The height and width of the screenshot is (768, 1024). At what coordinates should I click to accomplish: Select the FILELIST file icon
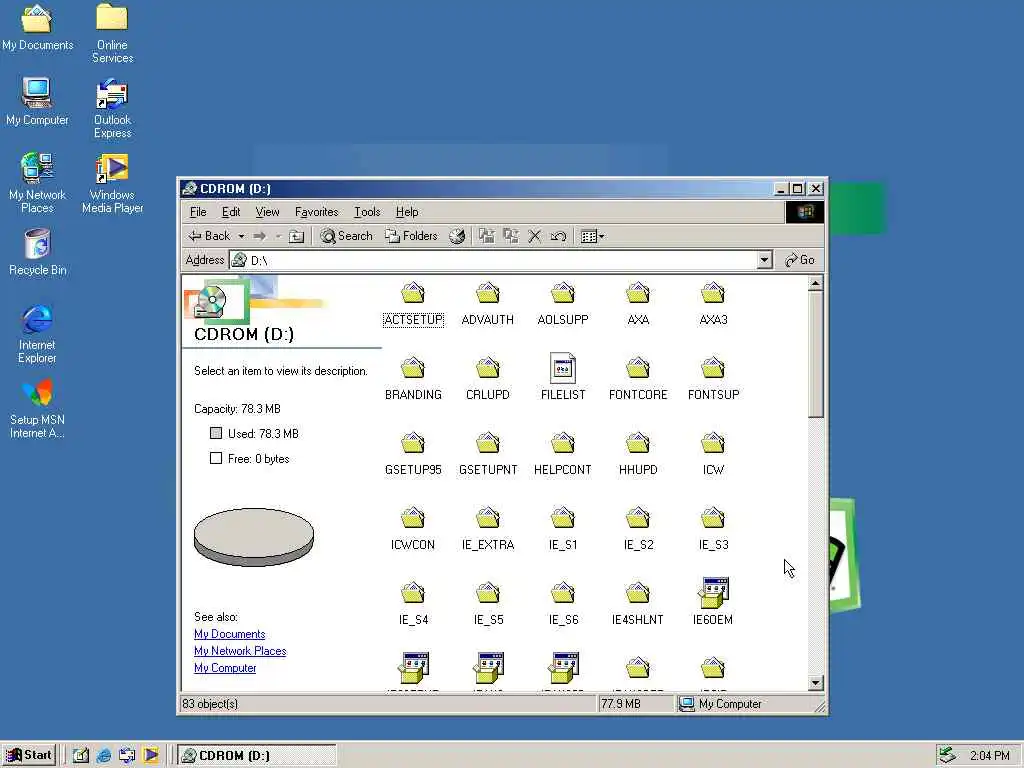563,368
